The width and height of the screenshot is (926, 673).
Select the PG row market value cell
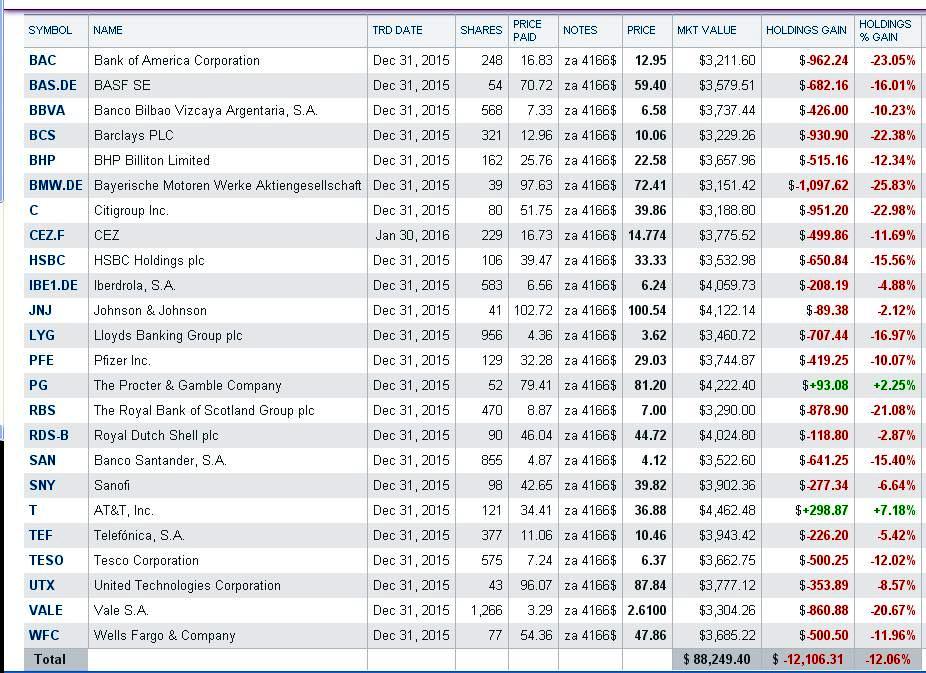[716, 385]
